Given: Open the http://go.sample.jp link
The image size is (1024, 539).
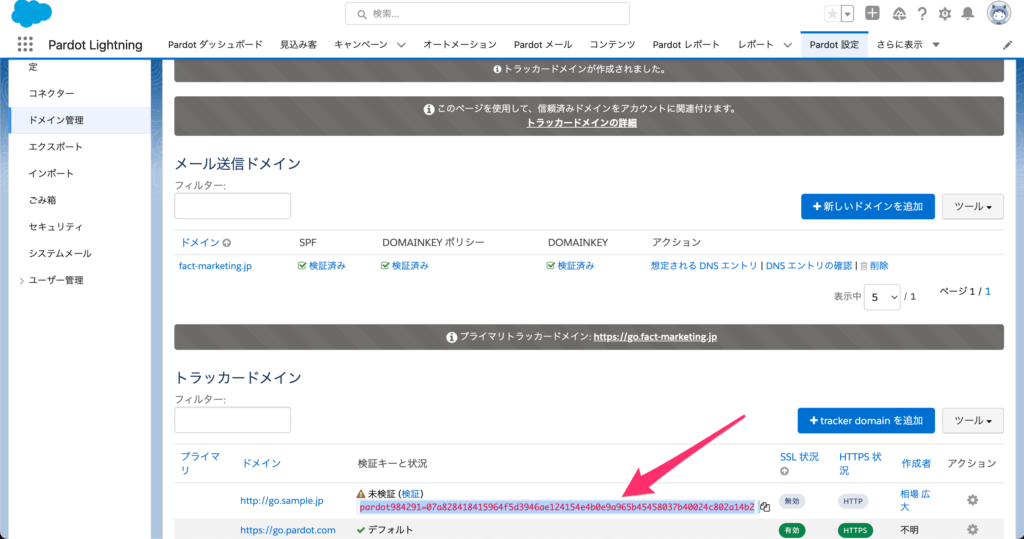Looking at the screenshot, I should pos(281,500).
